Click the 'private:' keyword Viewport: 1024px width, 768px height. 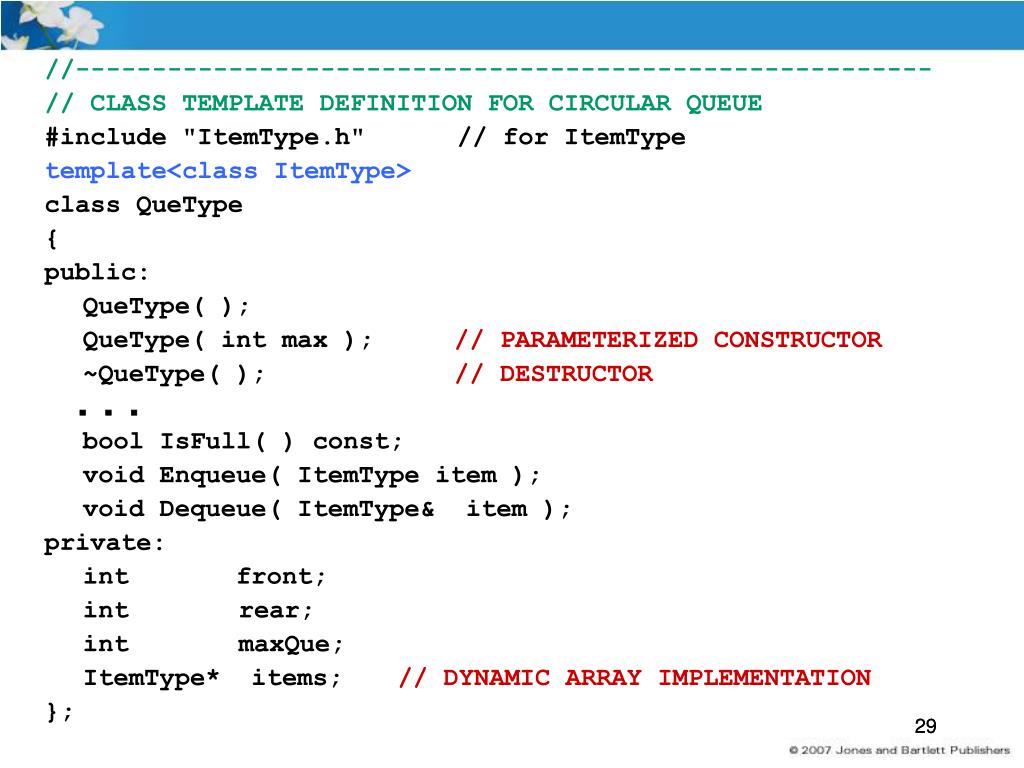(x=104, y=543)
